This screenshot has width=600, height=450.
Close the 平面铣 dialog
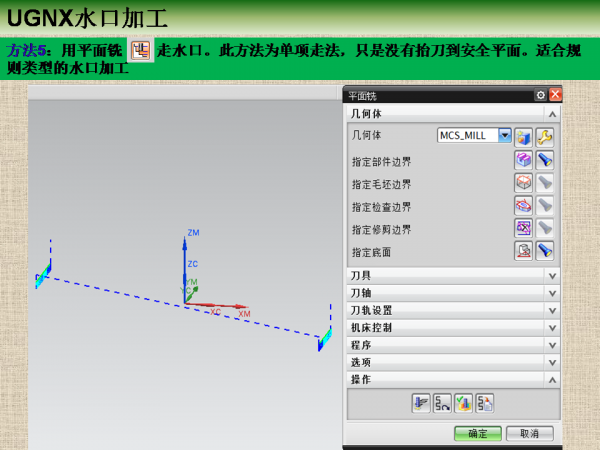pyautogui.click(x=555, y=95)
